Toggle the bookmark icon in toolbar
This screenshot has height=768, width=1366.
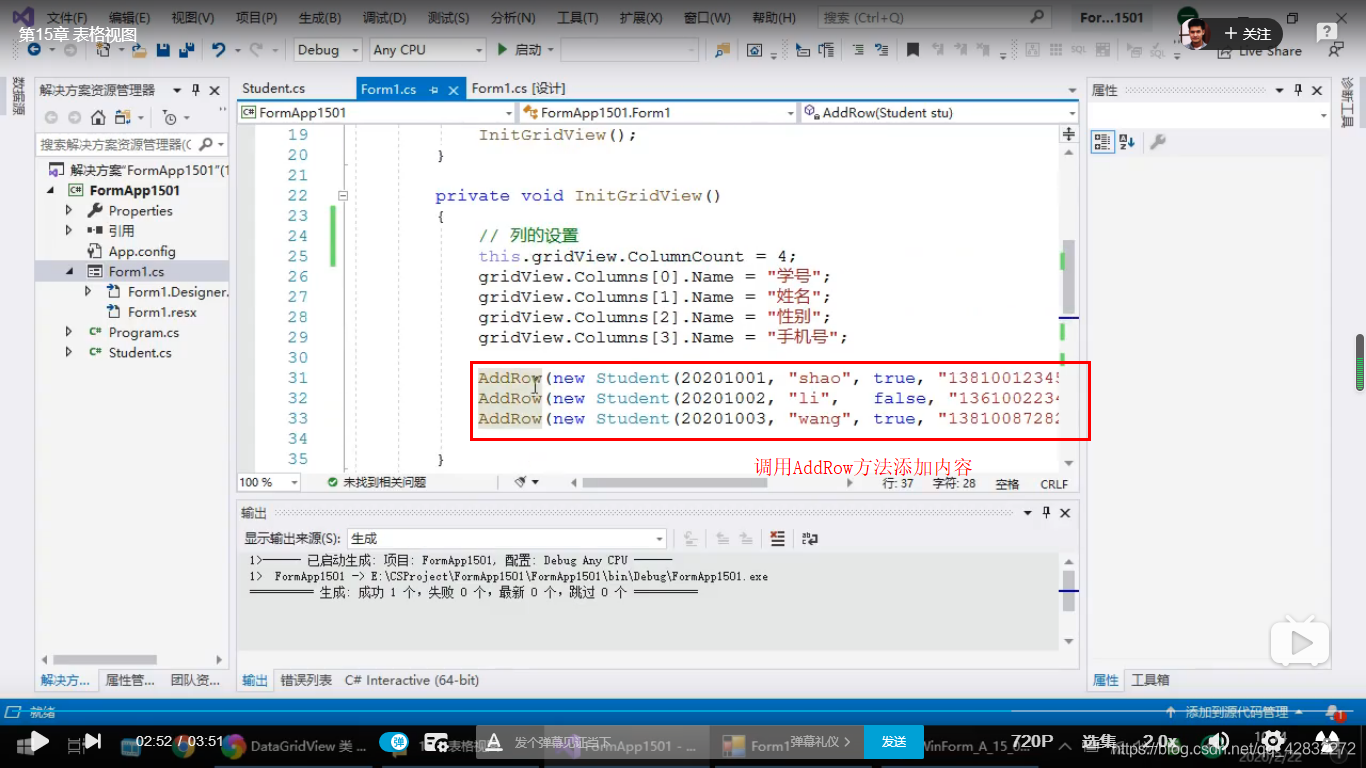913,50
